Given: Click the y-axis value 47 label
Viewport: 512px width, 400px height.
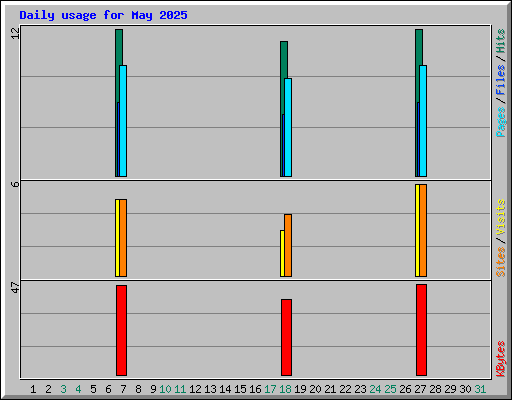Looking at the screenshot, I should [15, 288].
